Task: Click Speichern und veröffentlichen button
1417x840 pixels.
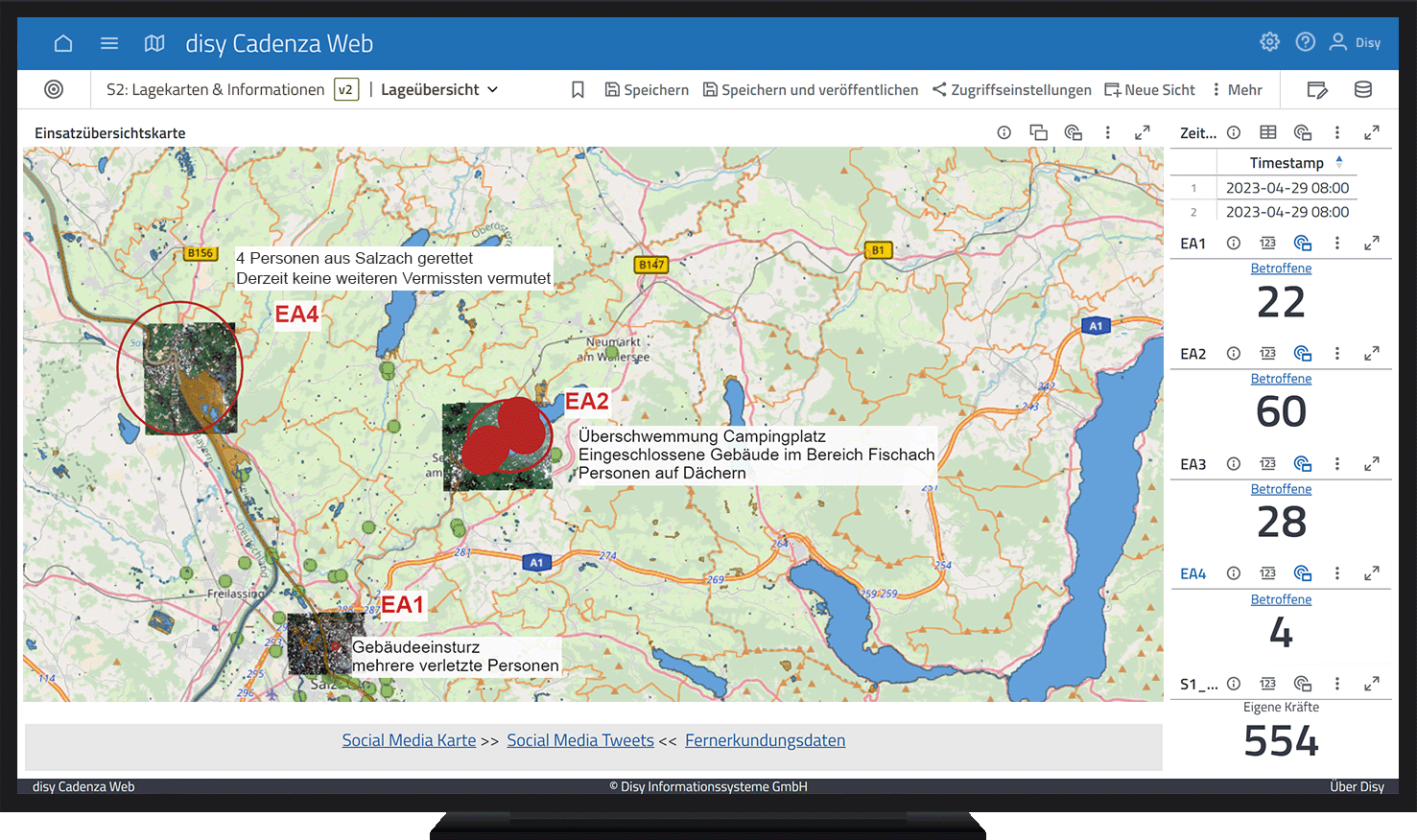Action: coord(810,90)
